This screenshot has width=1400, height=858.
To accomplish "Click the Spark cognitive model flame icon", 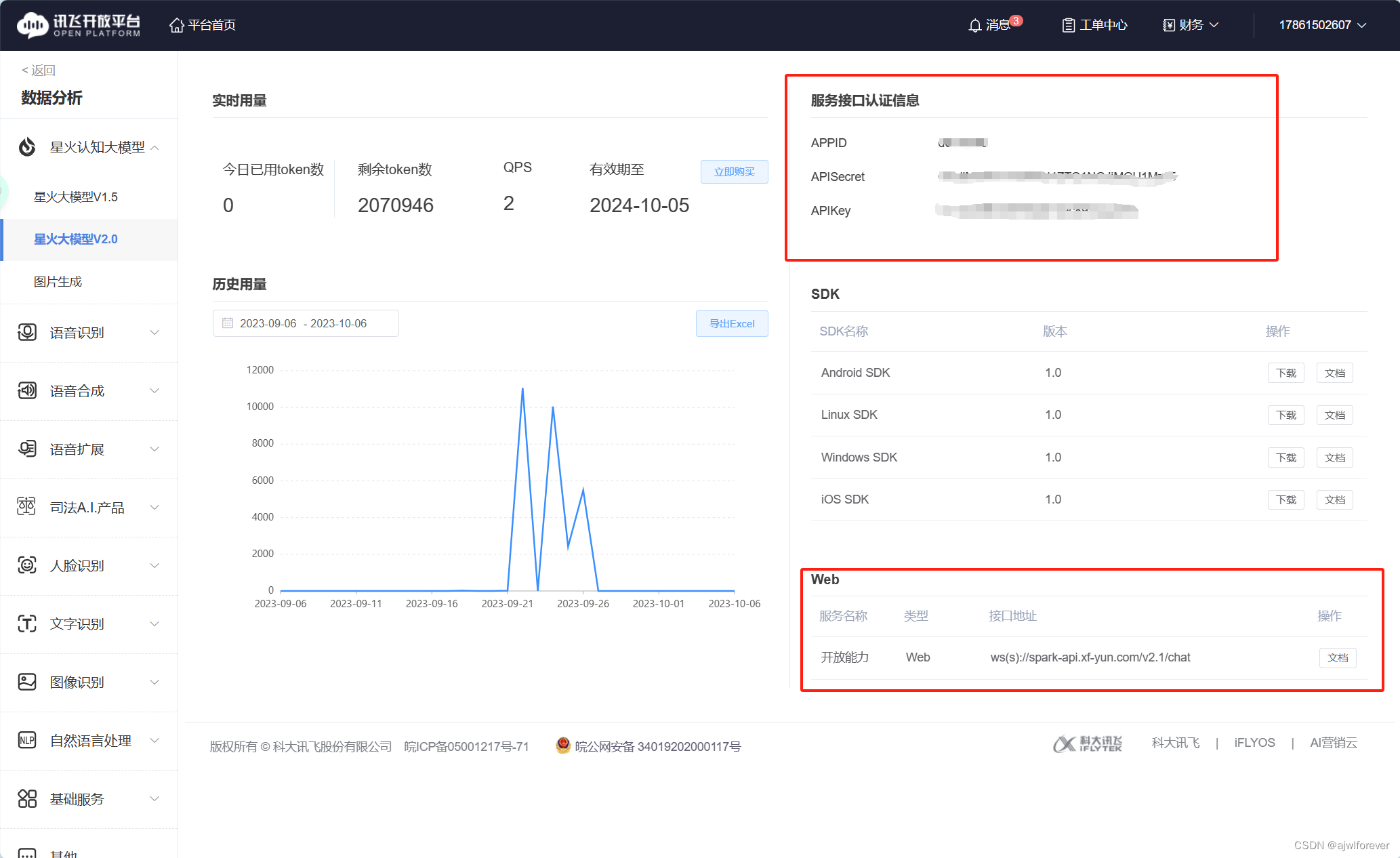I will [x=27, y=147].
